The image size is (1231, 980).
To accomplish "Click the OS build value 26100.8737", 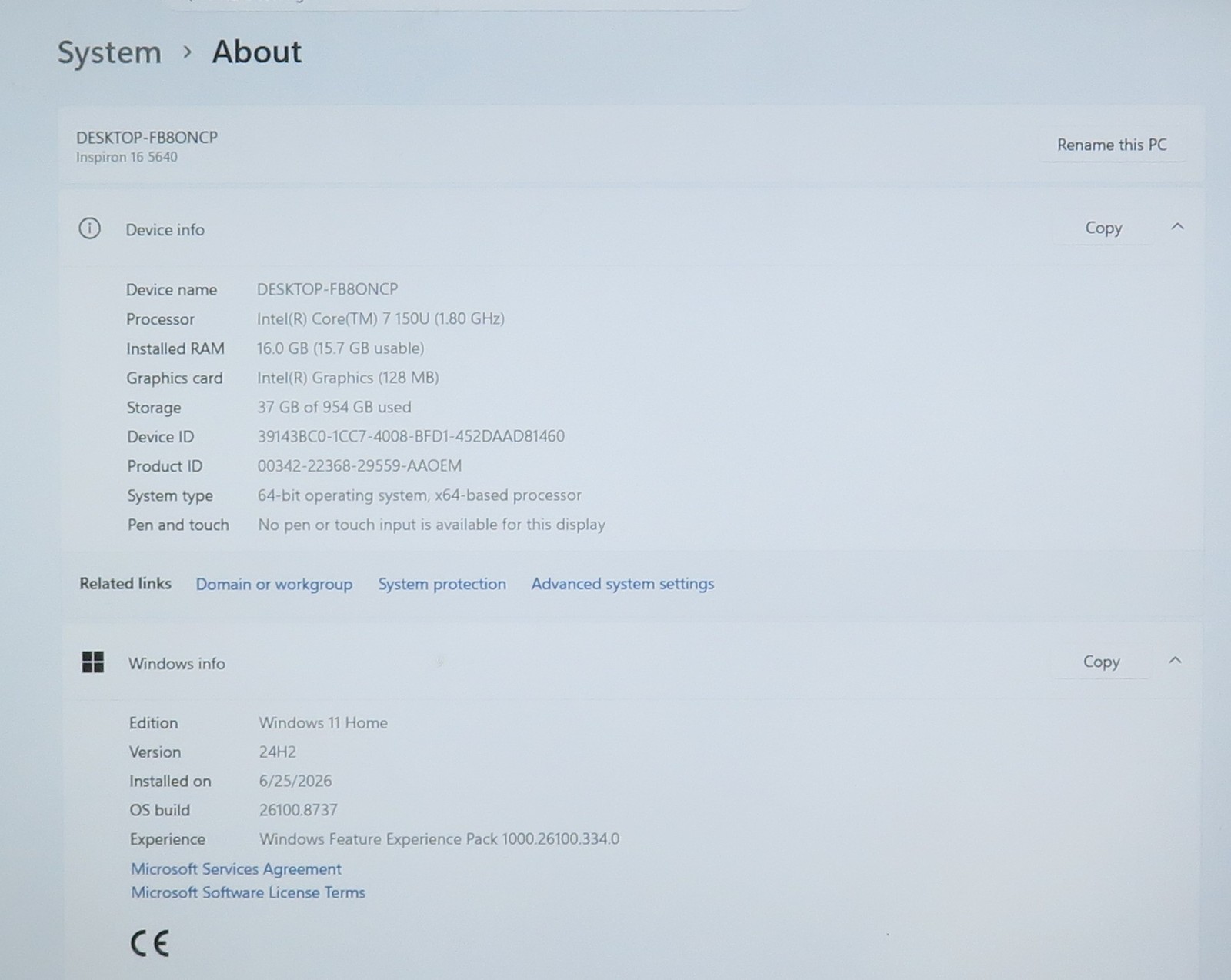I will [x=299, y=810].
